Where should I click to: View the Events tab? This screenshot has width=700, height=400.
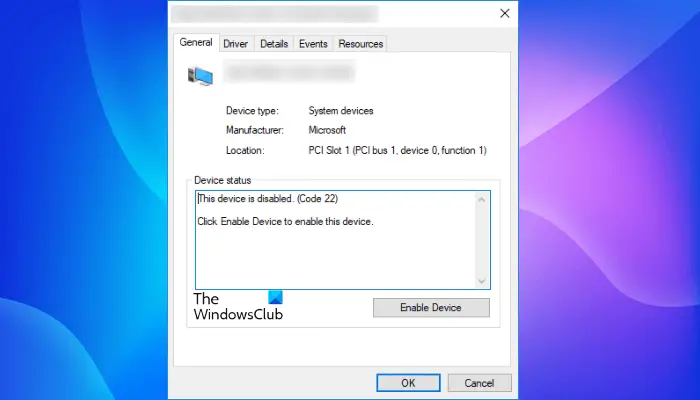[x=313, y=44]
